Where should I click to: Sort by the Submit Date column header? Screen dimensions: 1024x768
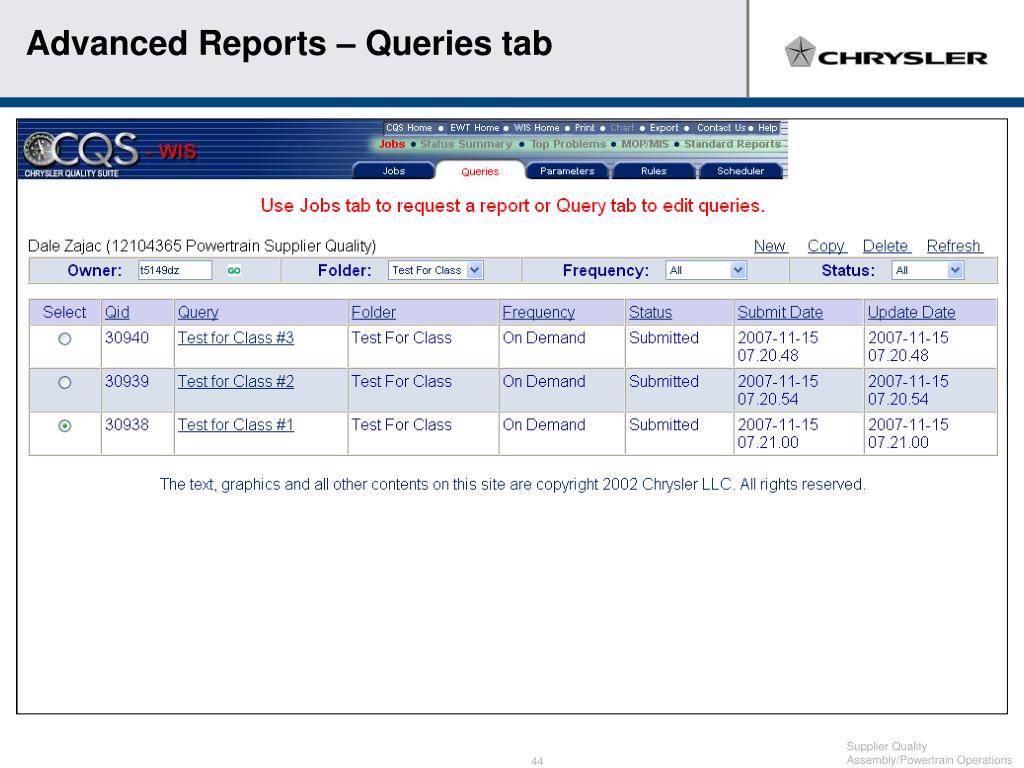780,312
